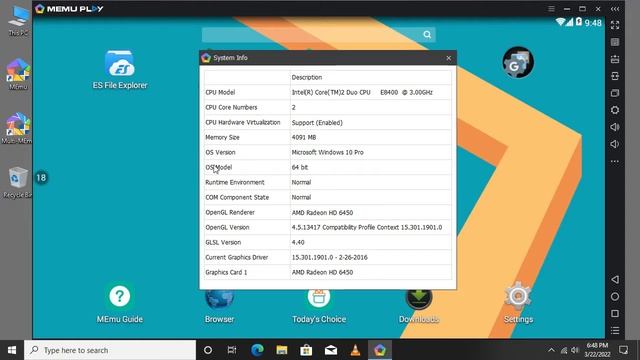Close the System Info dialog
The height and width of the screenshot is (360, 640).
click(449, 58)
